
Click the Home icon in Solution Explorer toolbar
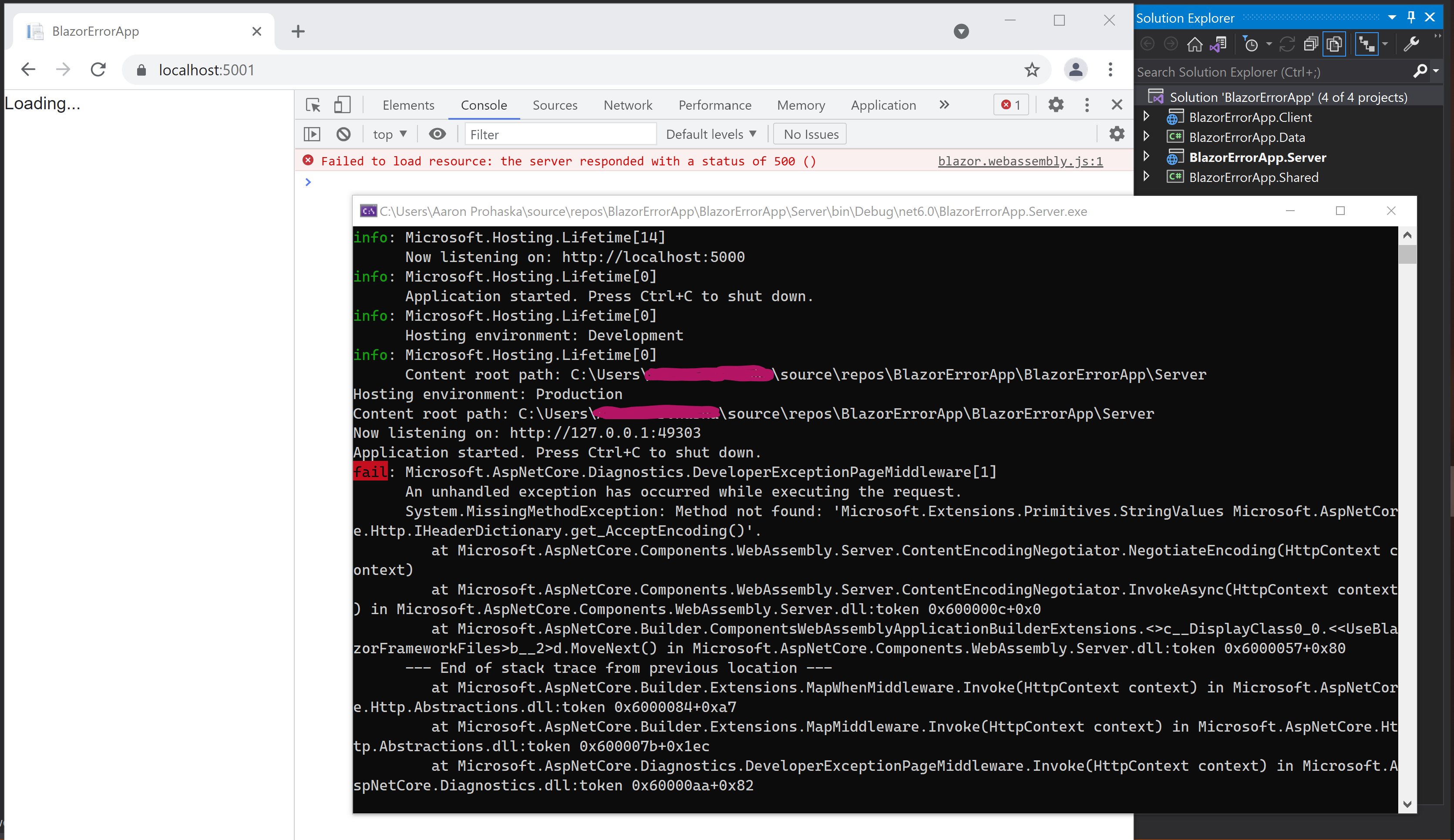1195,44
